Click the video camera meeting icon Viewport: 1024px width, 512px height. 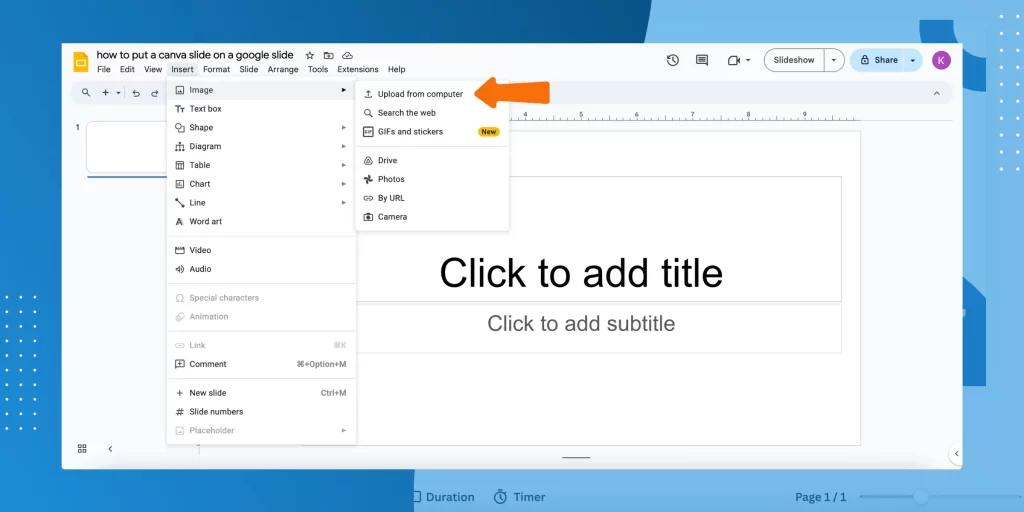point(733,60)
